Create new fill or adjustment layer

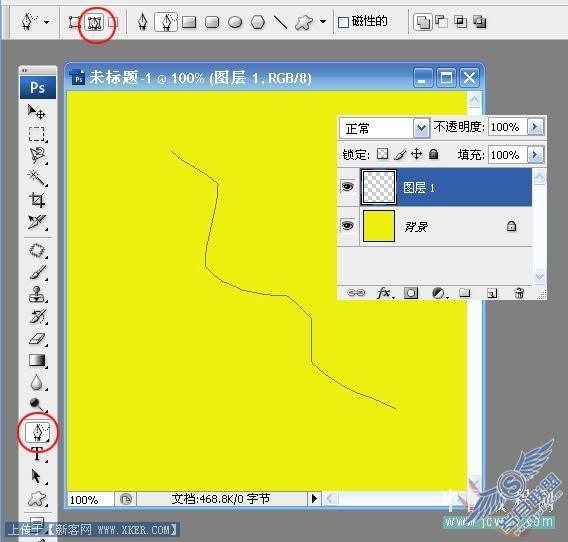[x=439, y=293]
